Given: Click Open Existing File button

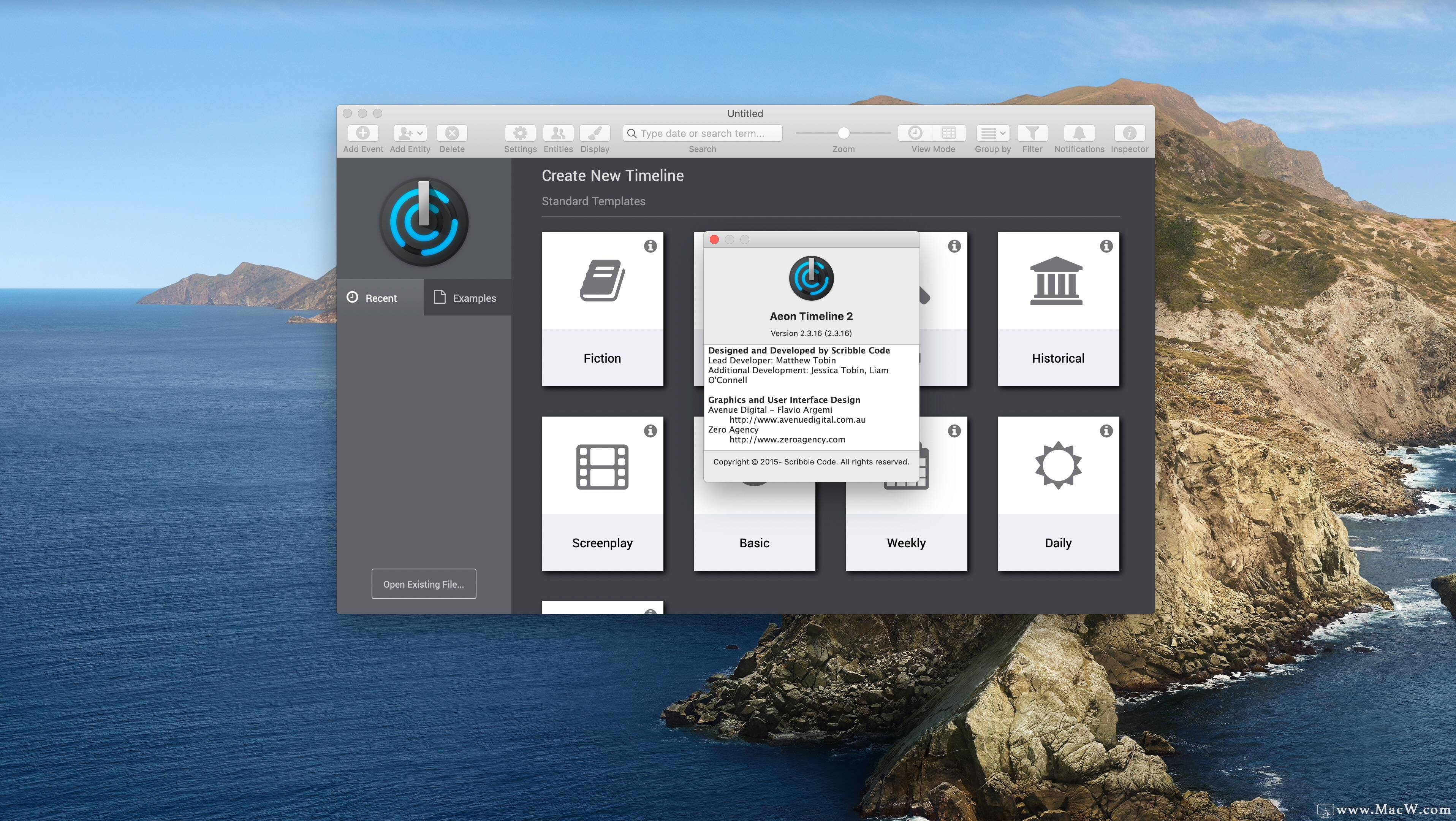Looking at the screenshot, I should 423,584.
